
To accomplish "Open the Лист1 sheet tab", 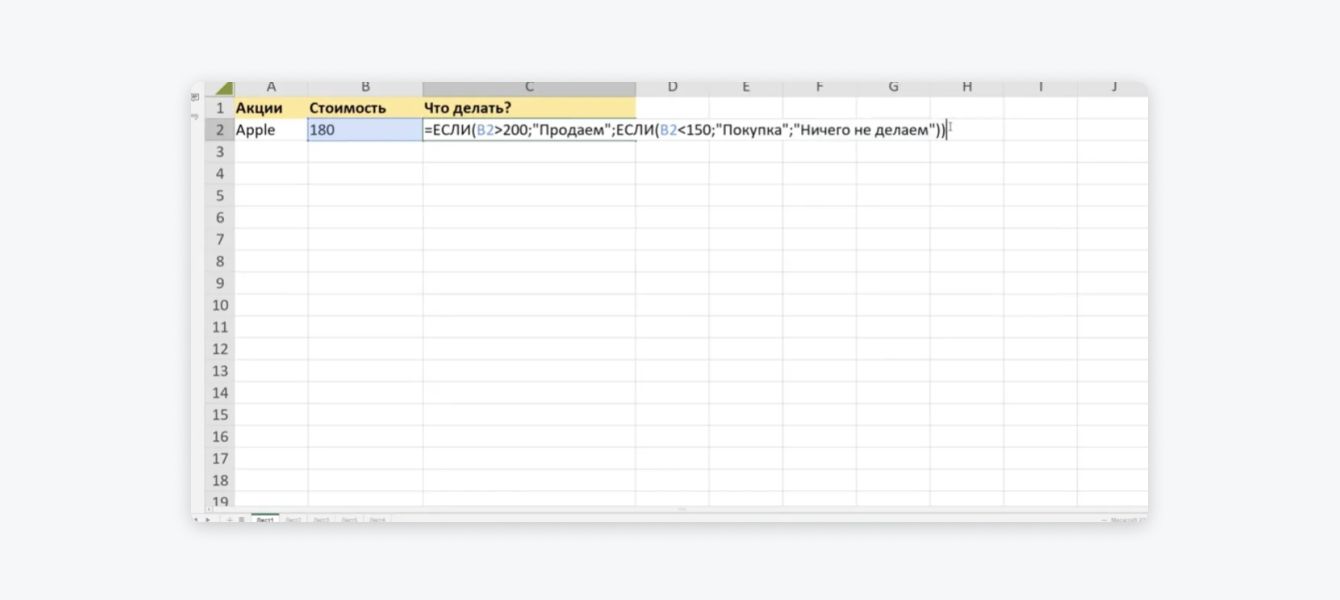I will tap(265, 520).
